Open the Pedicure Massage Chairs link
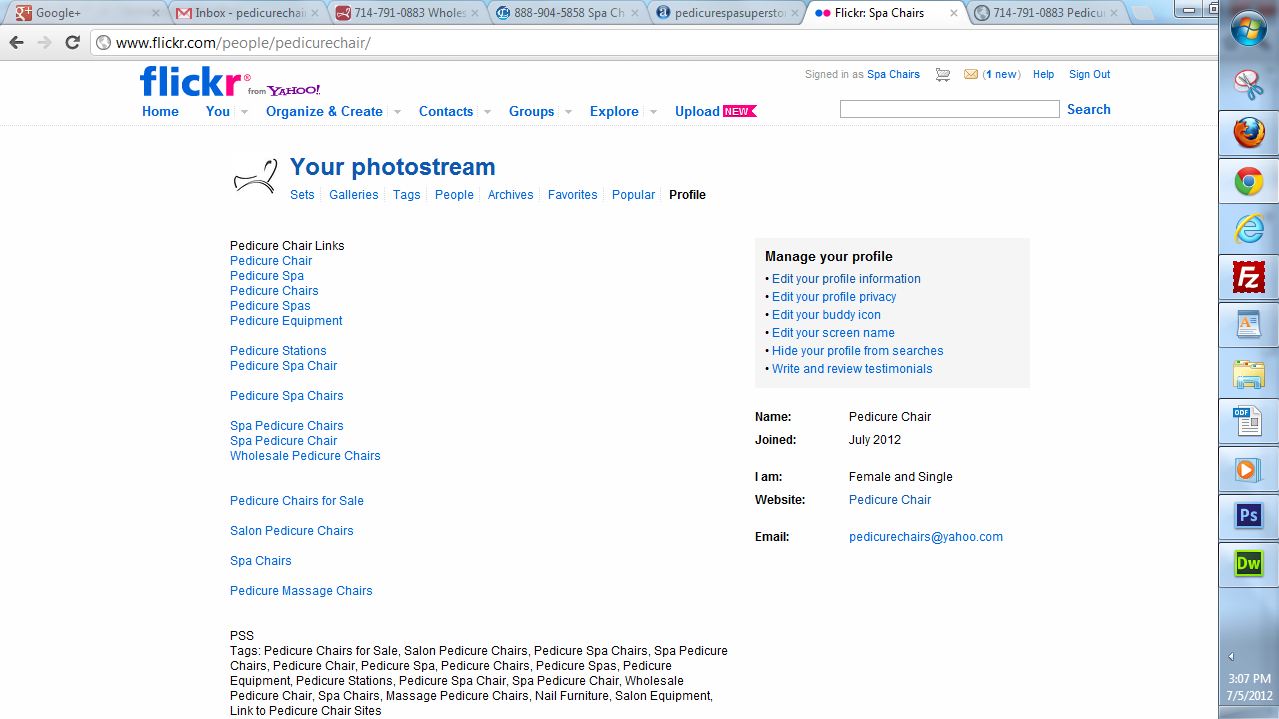Screen dimensions: 1279x719 point(301,591)
